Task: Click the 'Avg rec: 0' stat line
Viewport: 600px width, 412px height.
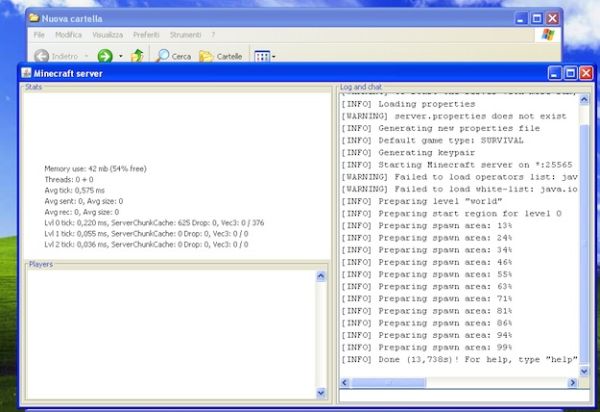Action: tap(82, 212)
